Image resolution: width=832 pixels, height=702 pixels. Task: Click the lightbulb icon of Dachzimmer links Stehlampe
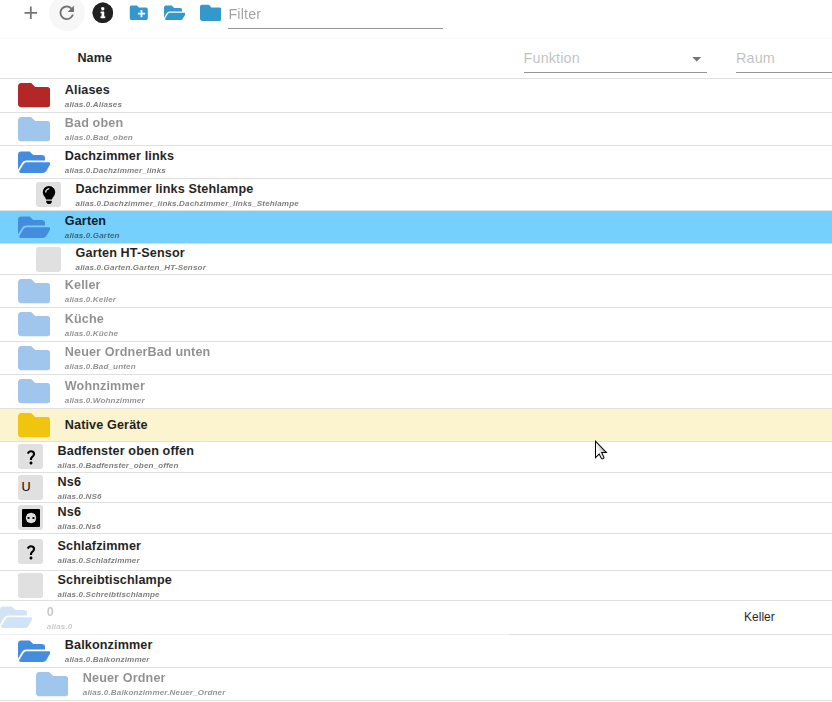[48, 194]
